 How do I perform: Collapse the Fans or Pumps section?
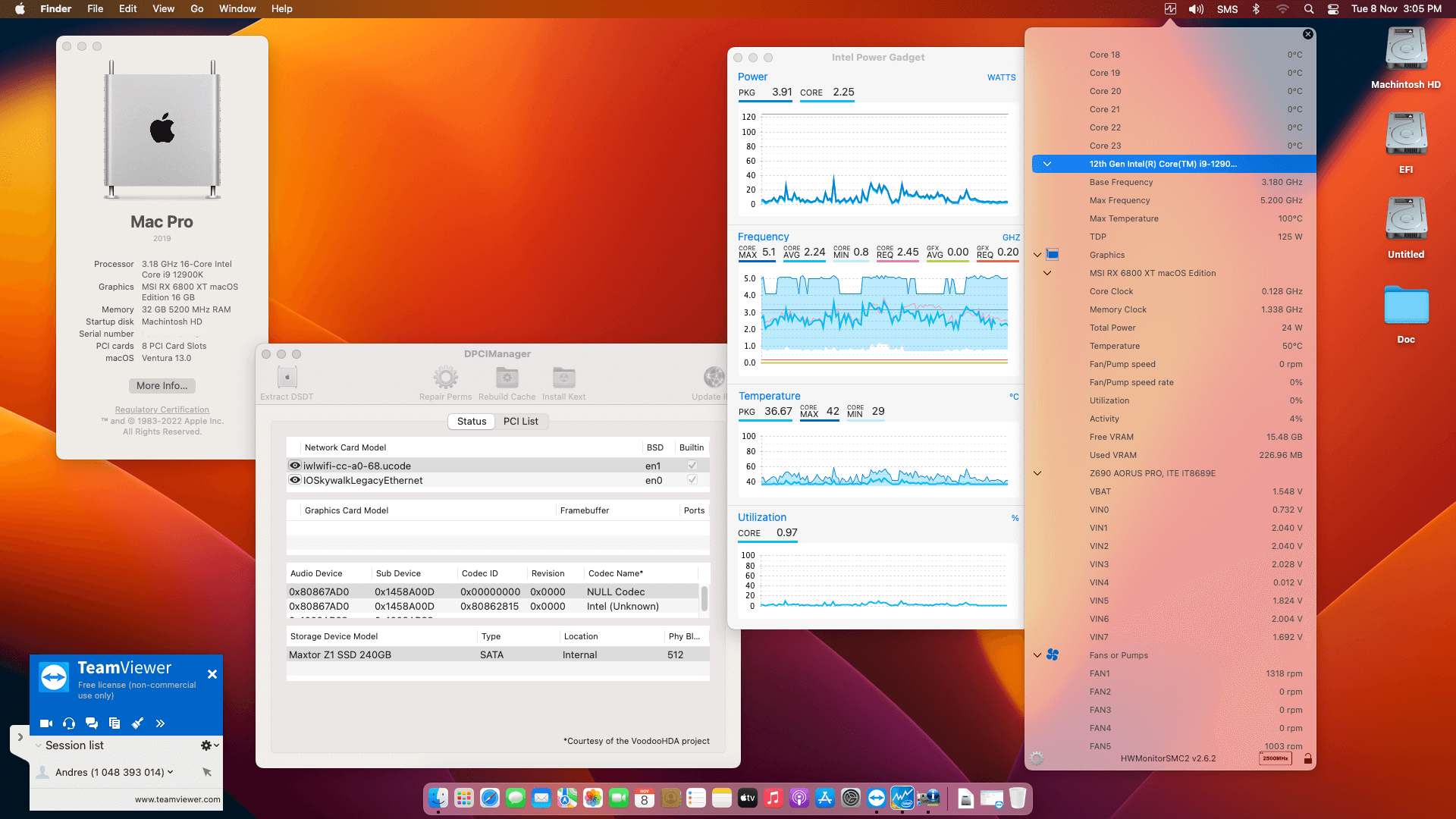point(1037,655)
